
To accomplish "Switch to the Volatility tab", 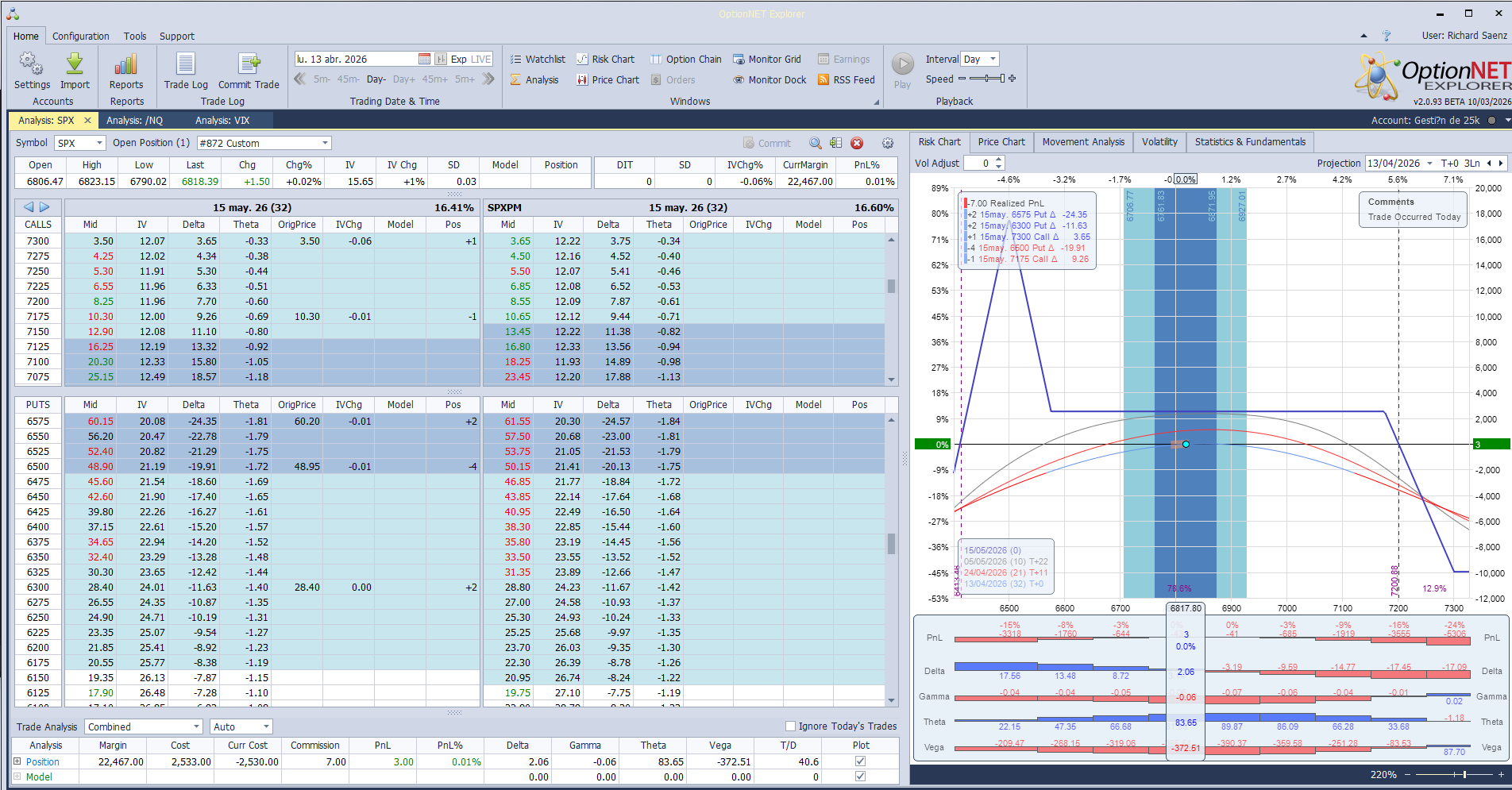I will tap(1159, 142).
